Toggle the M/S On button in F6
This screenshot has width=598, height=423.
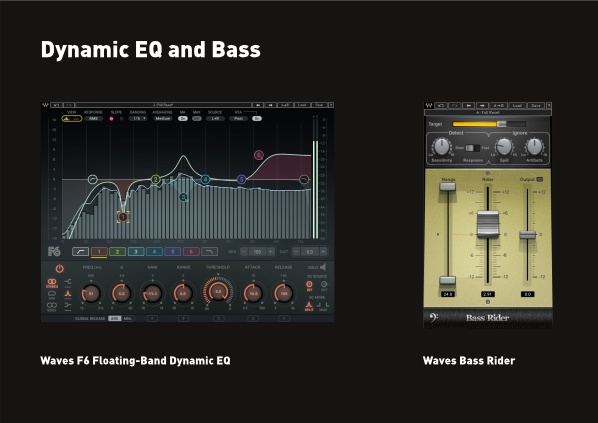tap(183, 119)
